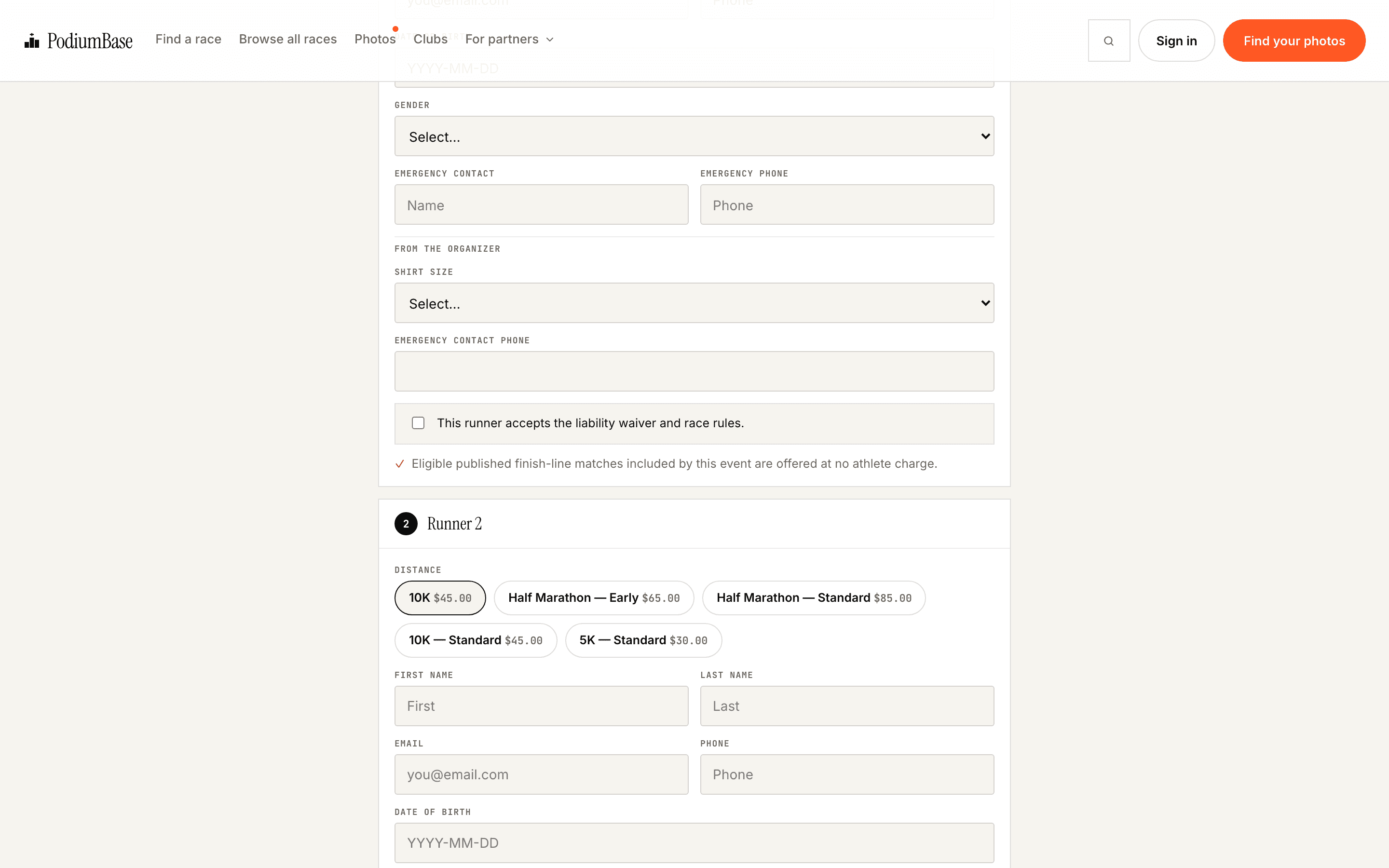Viewport: 1389px width, 868px height.
Task: Click the 'Runner 2' heading
Action: (x=454, y=524)
